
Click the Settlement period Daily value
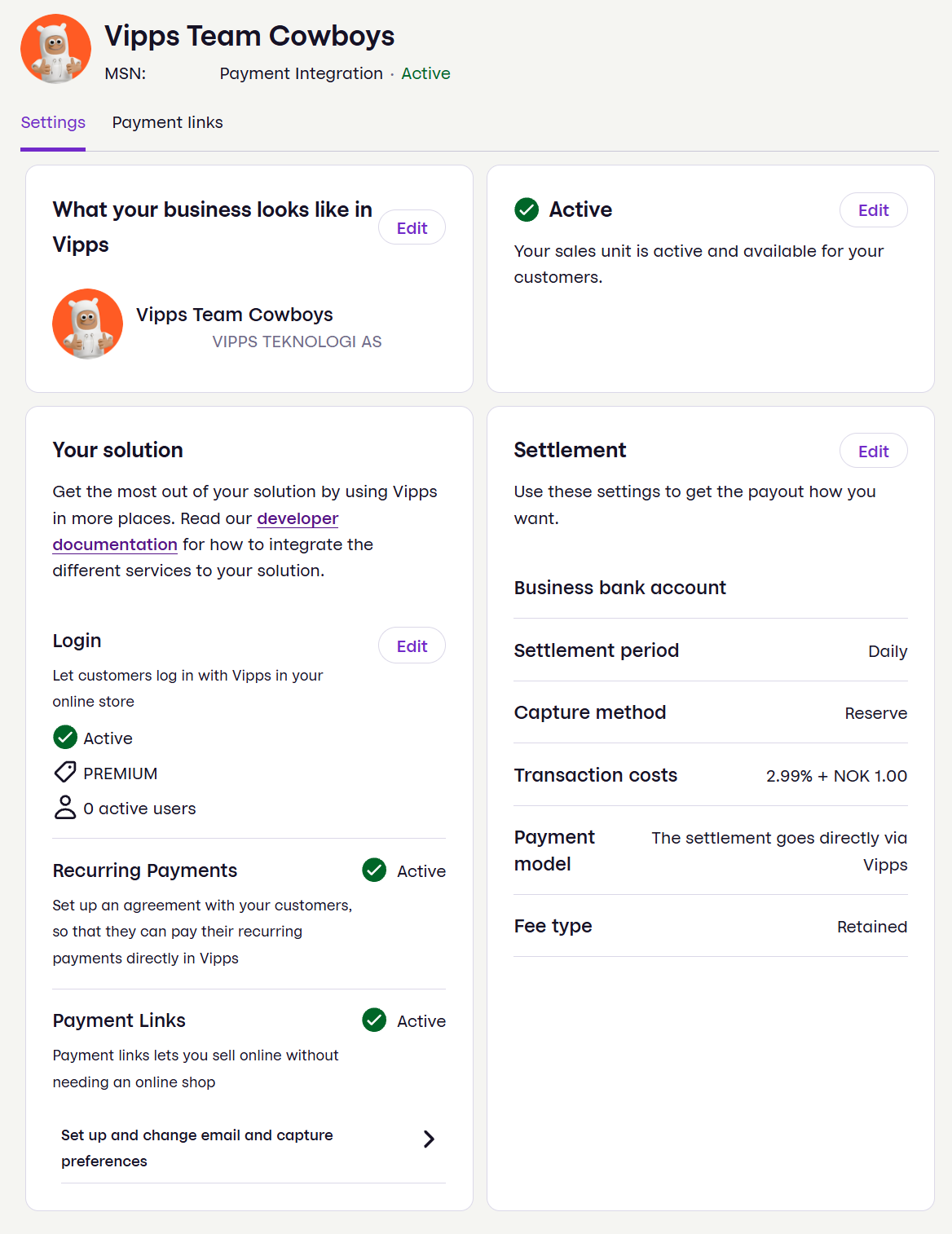(888, 651)
